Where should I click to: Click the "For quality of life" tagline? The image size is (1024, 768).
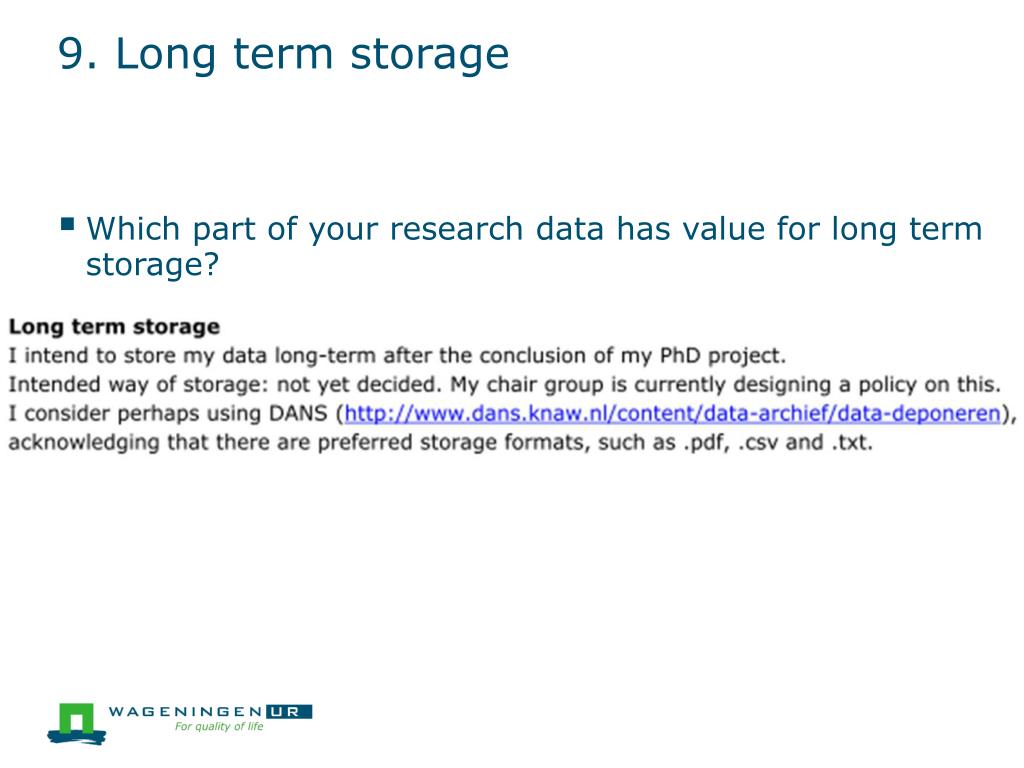point(219,726)
